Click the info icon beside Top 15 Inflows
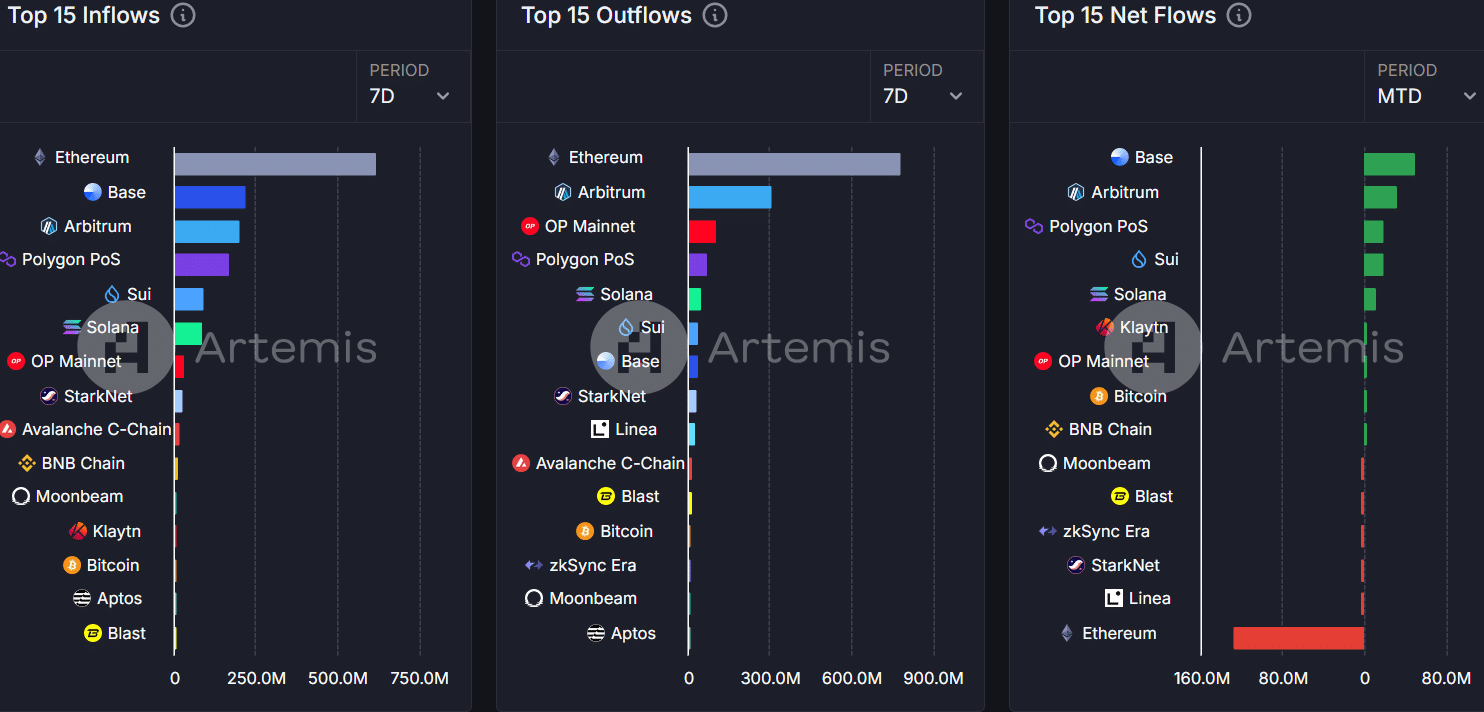Image resolution: width=1484 pixels, height=712 pixels. pos(183,16)
